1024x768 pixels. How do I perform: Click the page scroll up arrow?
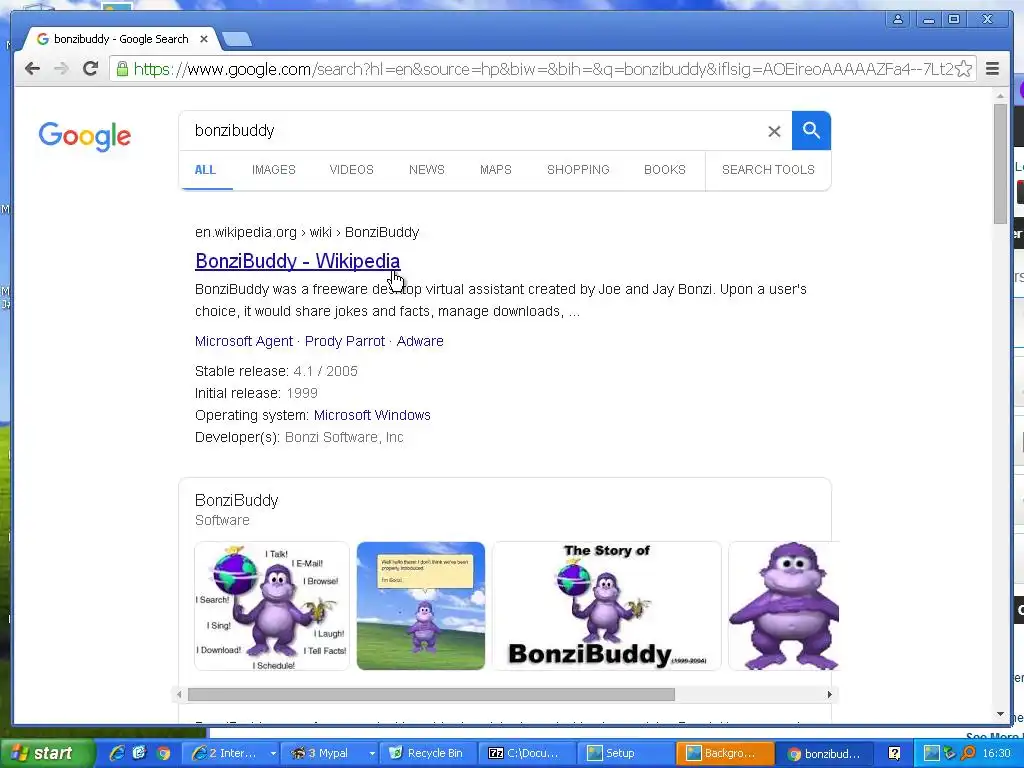pos(1000,96)
